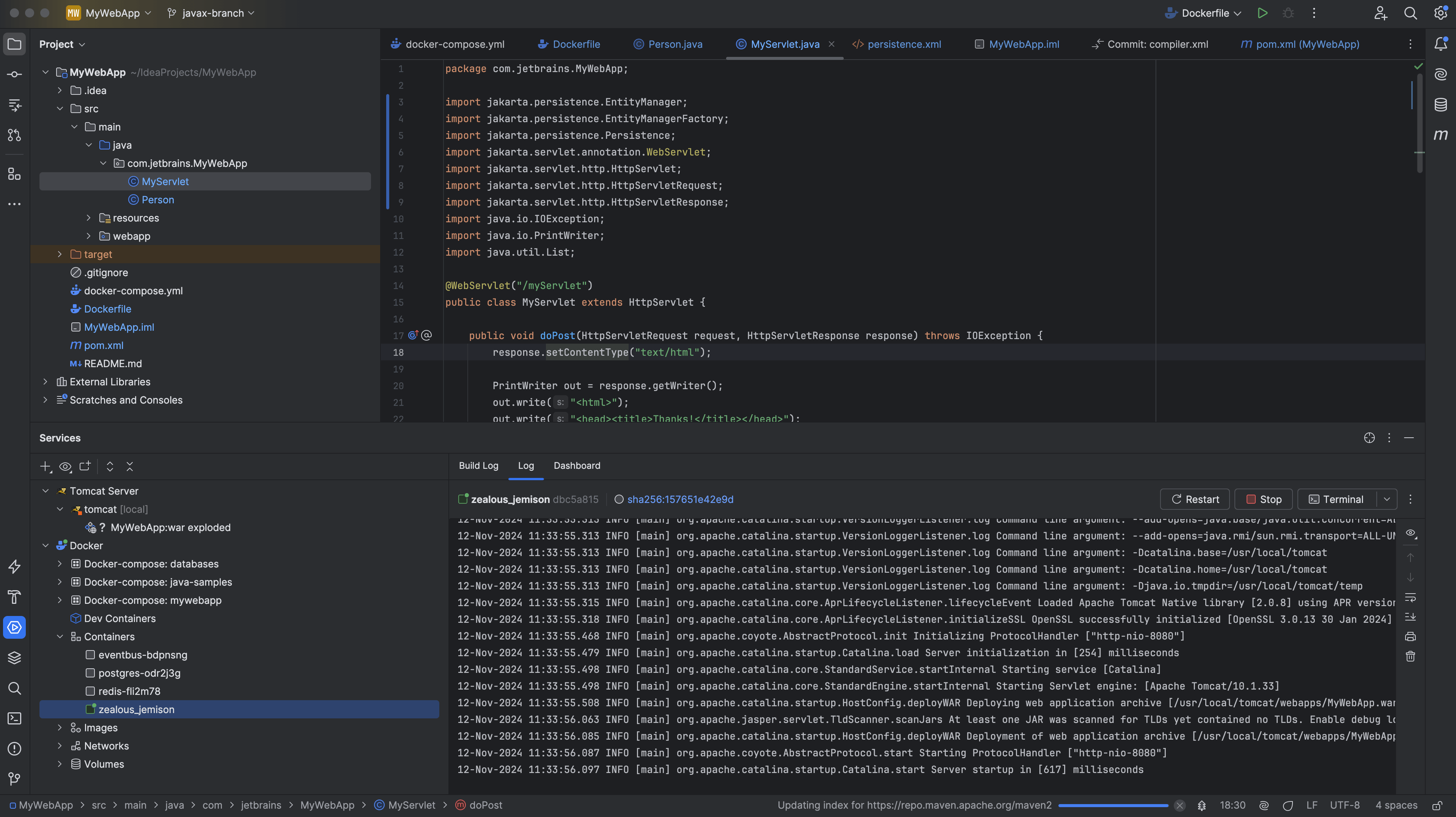Screen dimensions: 1456x817
Task: Click the Maven index update progress bar
Action: click(1112, 805)
